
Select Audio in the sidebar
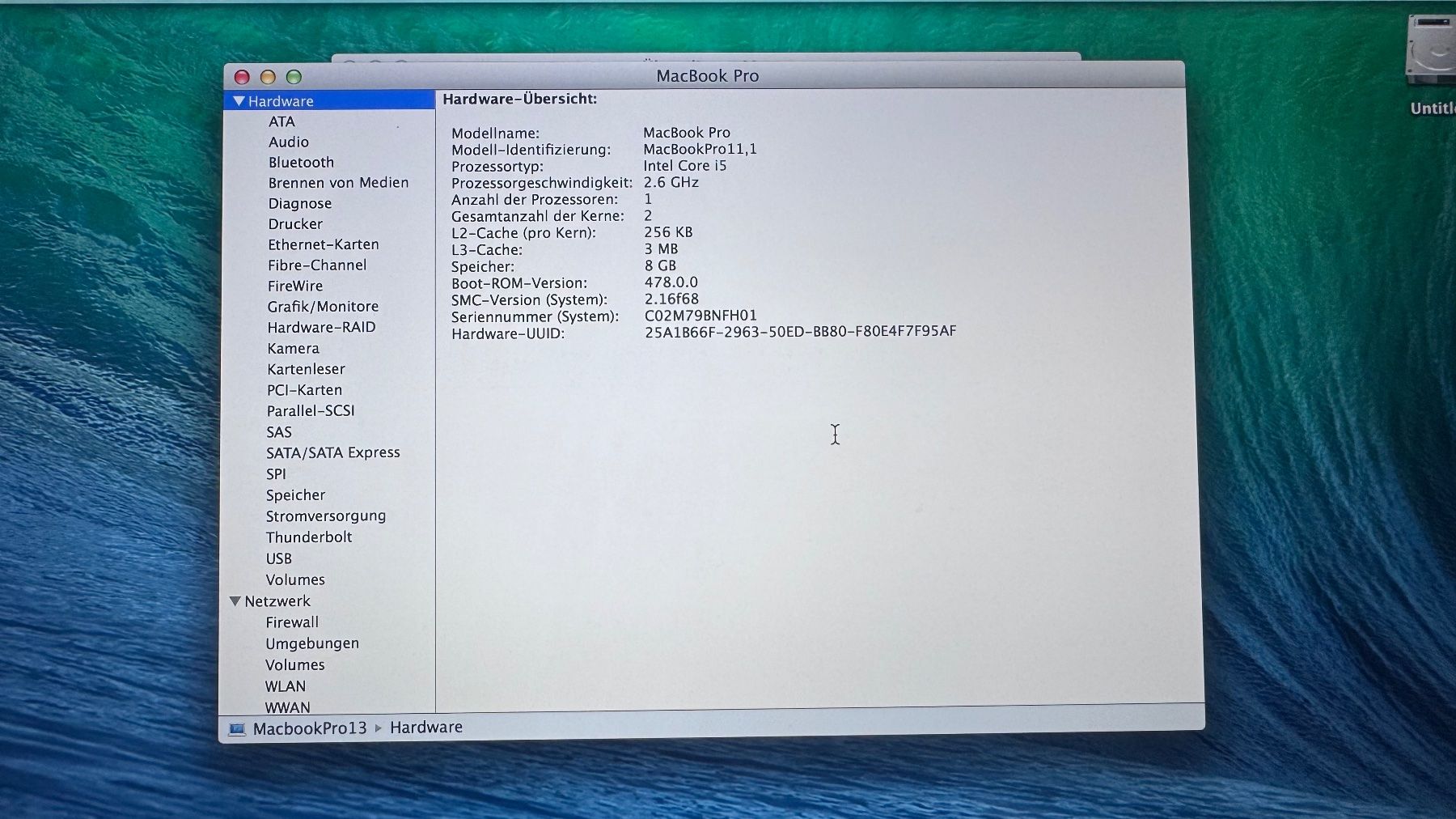pyautogui.click(x=289, y=142)
